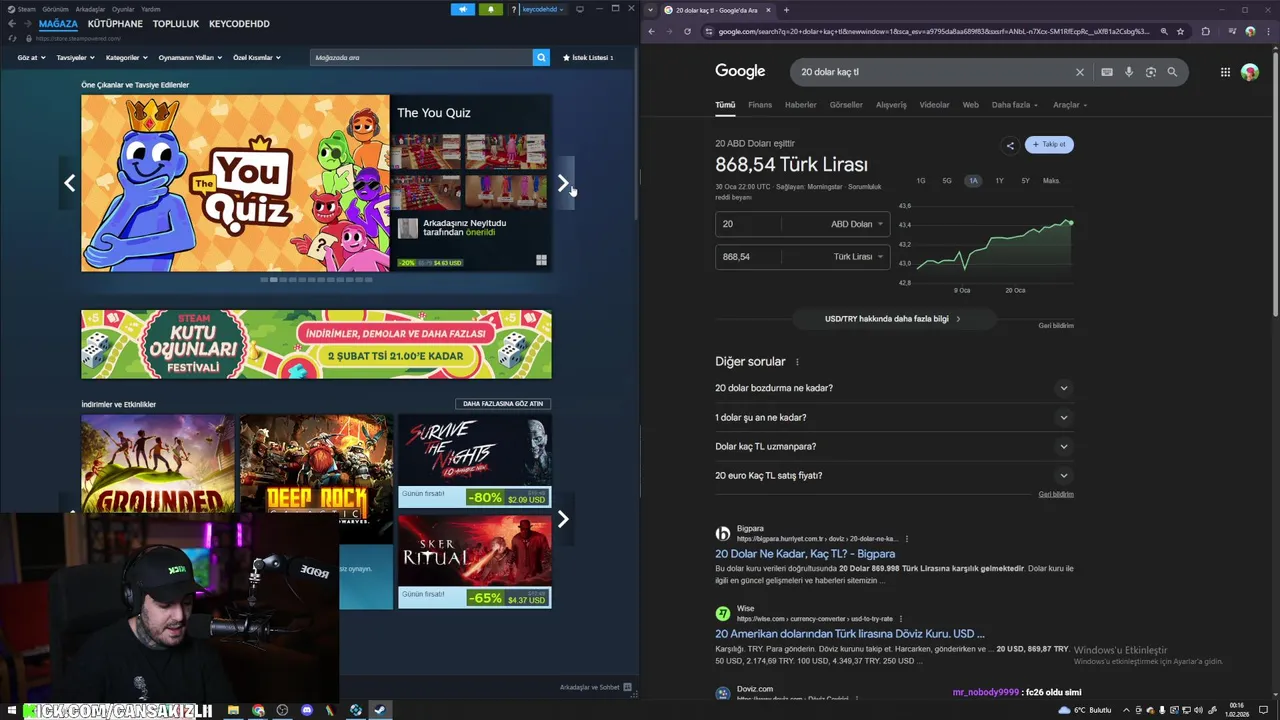Go back in the Chrome browser
1280x720 pixels.
click(x=652, y=31)
